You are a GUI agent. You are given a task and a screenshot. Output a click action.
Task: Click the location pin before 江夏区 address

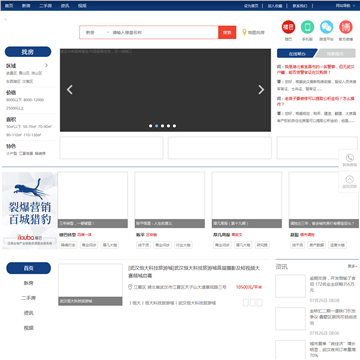130,287
